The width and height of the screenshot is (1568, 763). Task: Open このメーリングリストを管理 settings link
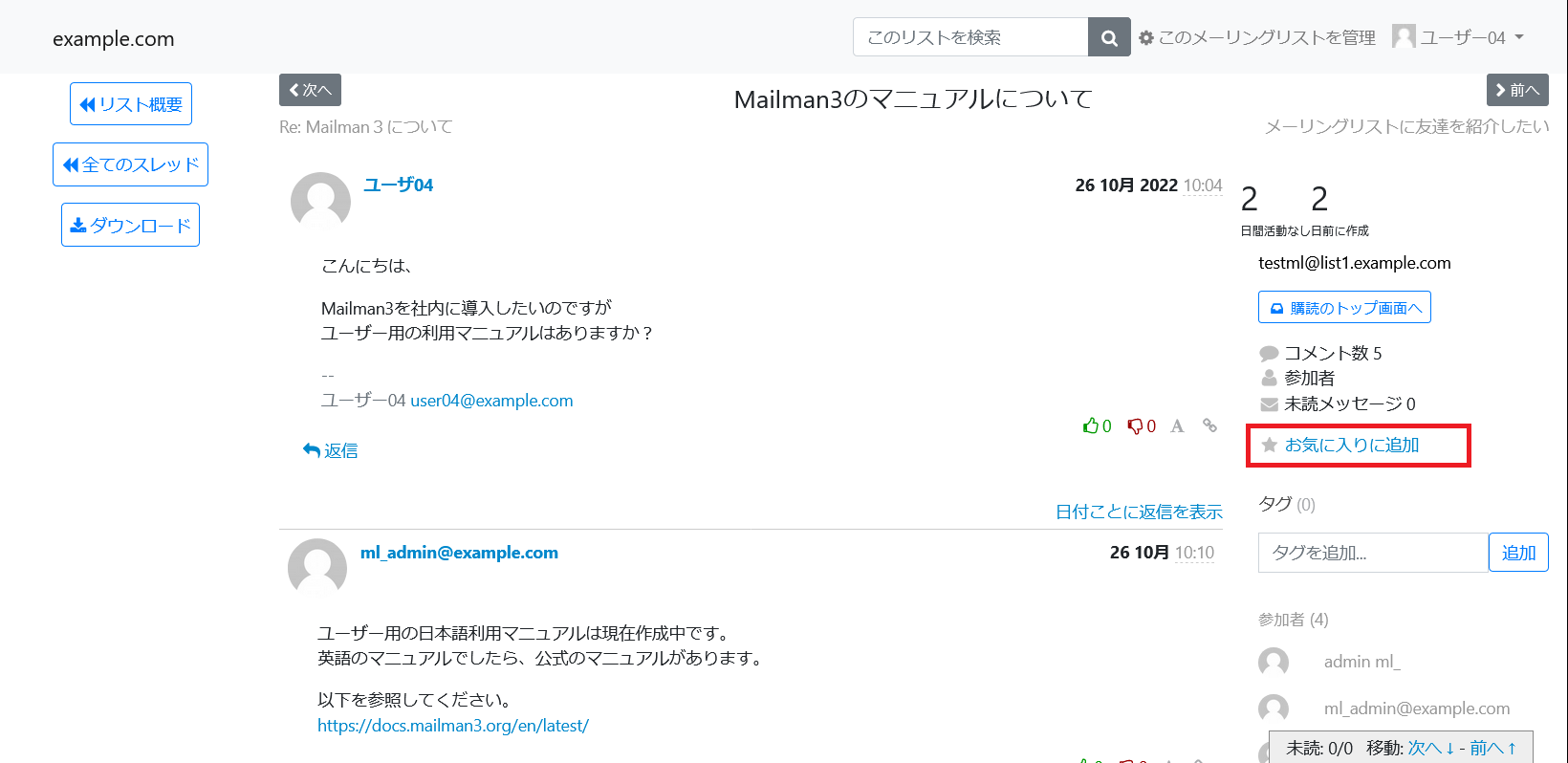(1256, 37)
